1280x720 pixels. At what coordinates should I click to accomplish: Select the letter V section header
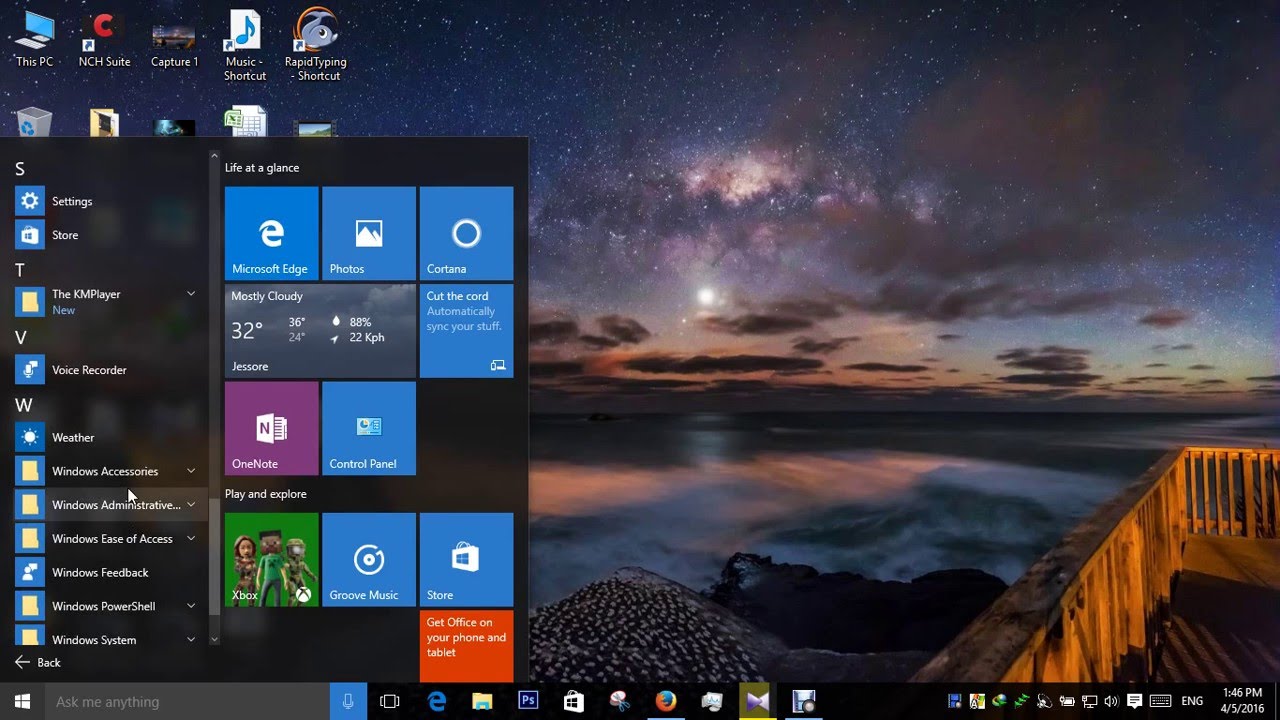pos(20,337)
